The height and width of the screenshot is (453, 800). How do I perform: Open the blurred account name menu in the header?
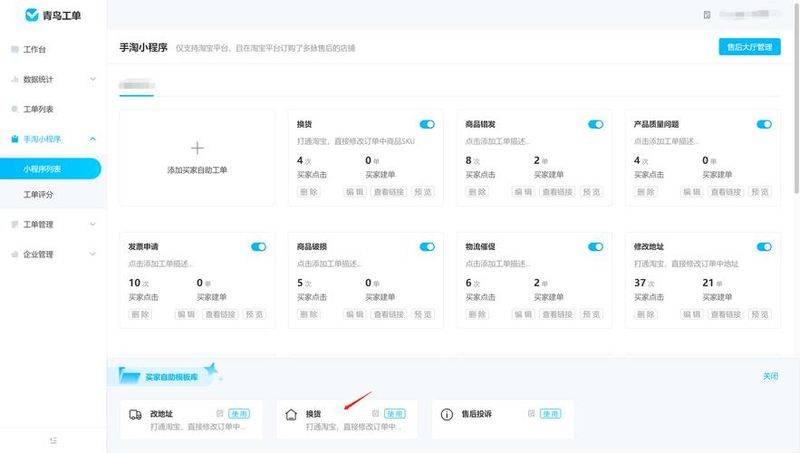749,15
